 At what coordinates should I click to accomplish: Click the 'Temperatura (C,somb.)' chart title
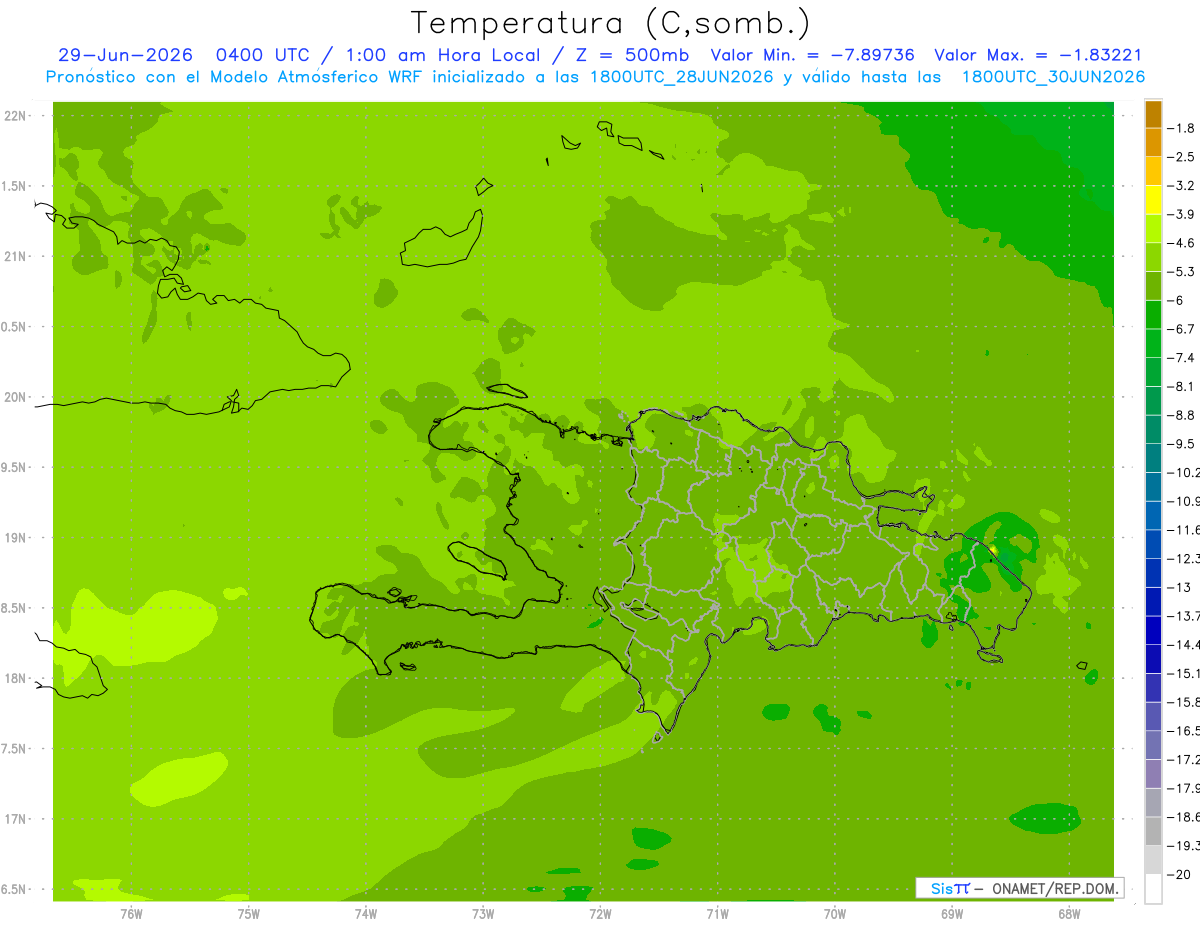pos(611,23)
